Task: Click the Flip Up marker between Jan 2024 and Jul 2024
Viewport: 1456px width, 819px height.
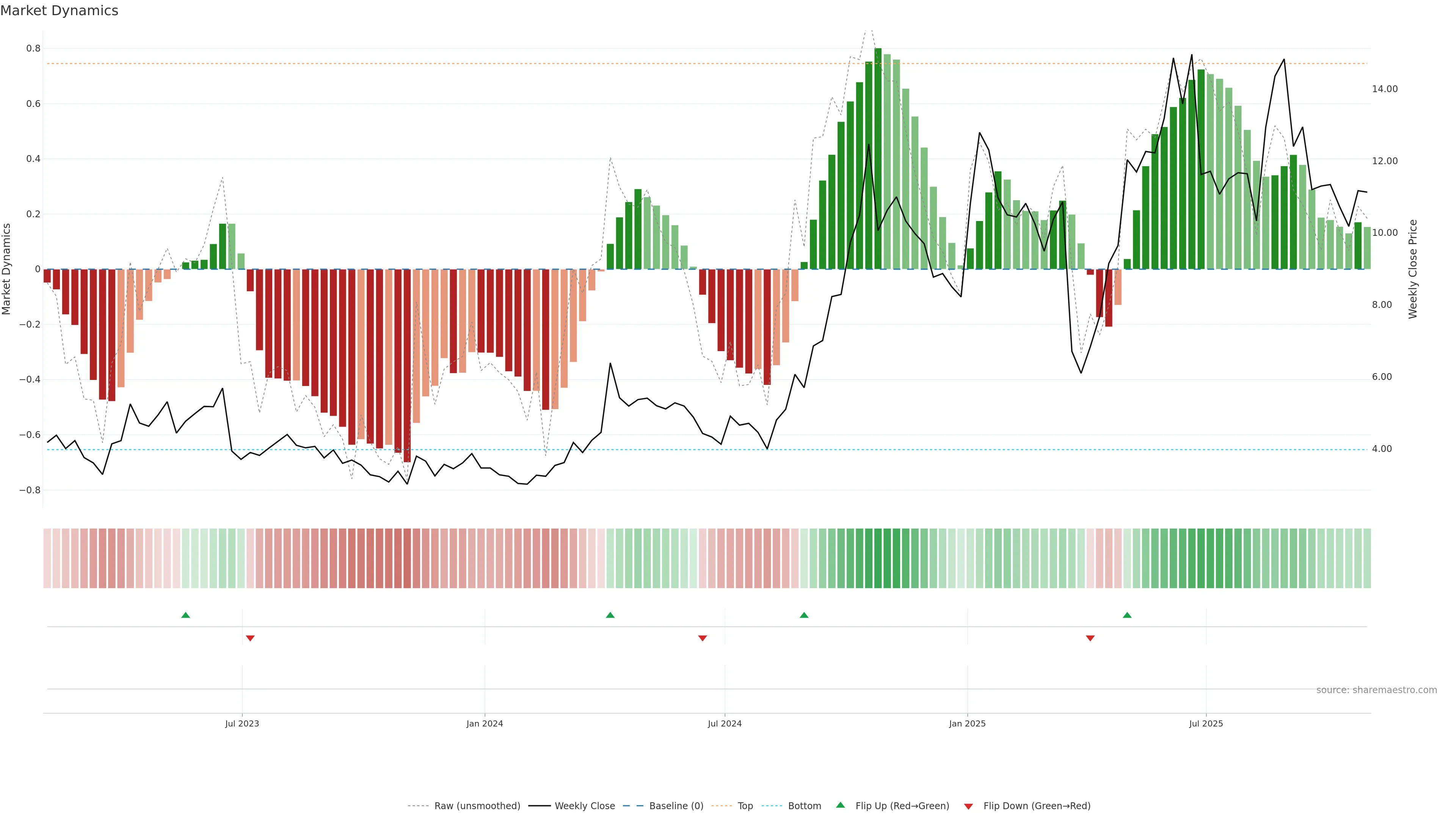Action: pyautogui.click(x=610, y=615)
